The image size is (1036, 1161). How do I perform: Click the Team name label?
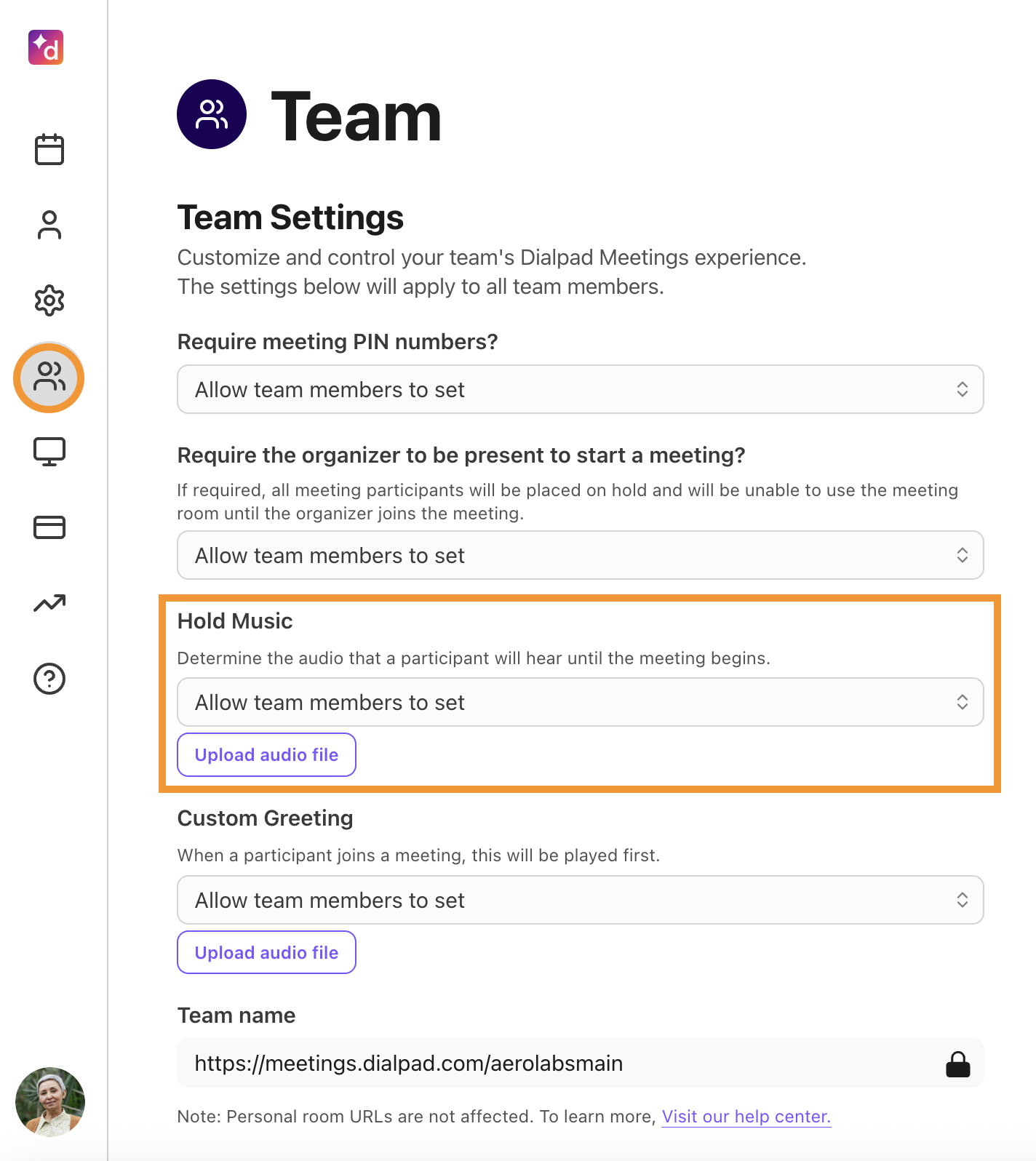point(236,1016)
